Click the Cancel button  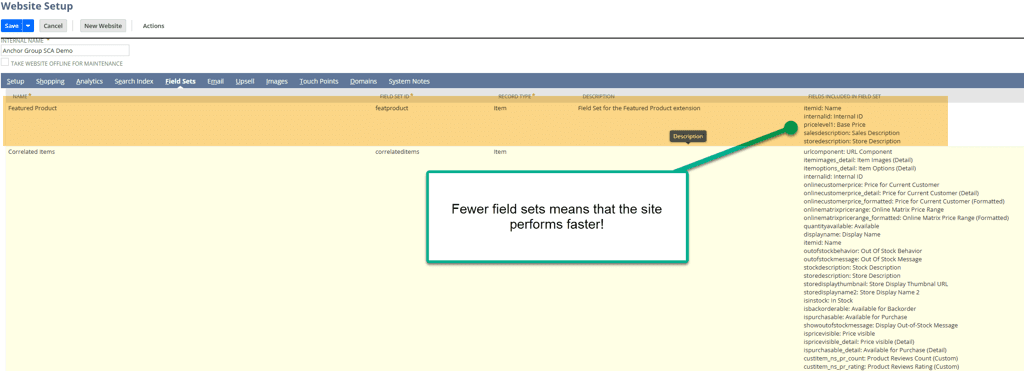[53, 25]
